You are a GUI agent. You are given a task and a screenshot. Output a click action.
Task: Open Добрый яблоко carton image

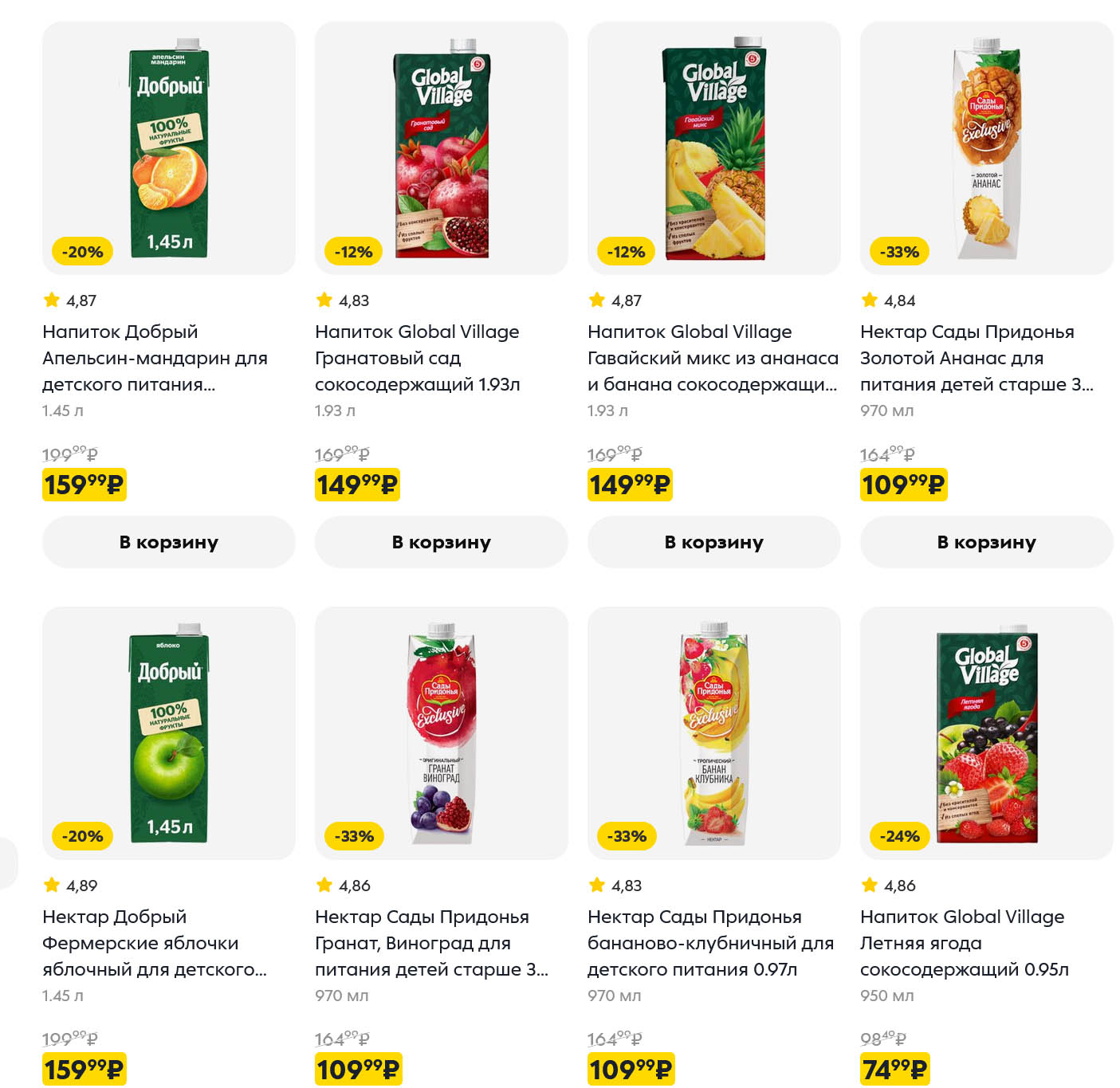click(169, 733)
